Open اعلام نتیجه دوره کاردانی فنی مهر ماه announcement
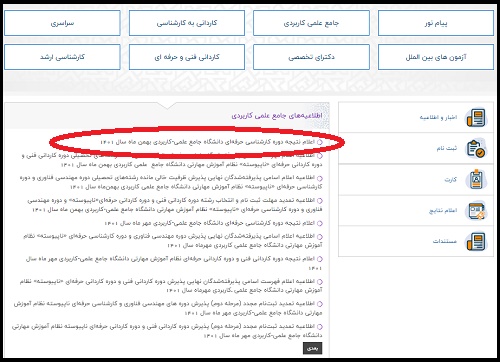This screenshot has height=362, width=500. pos(174,263)
